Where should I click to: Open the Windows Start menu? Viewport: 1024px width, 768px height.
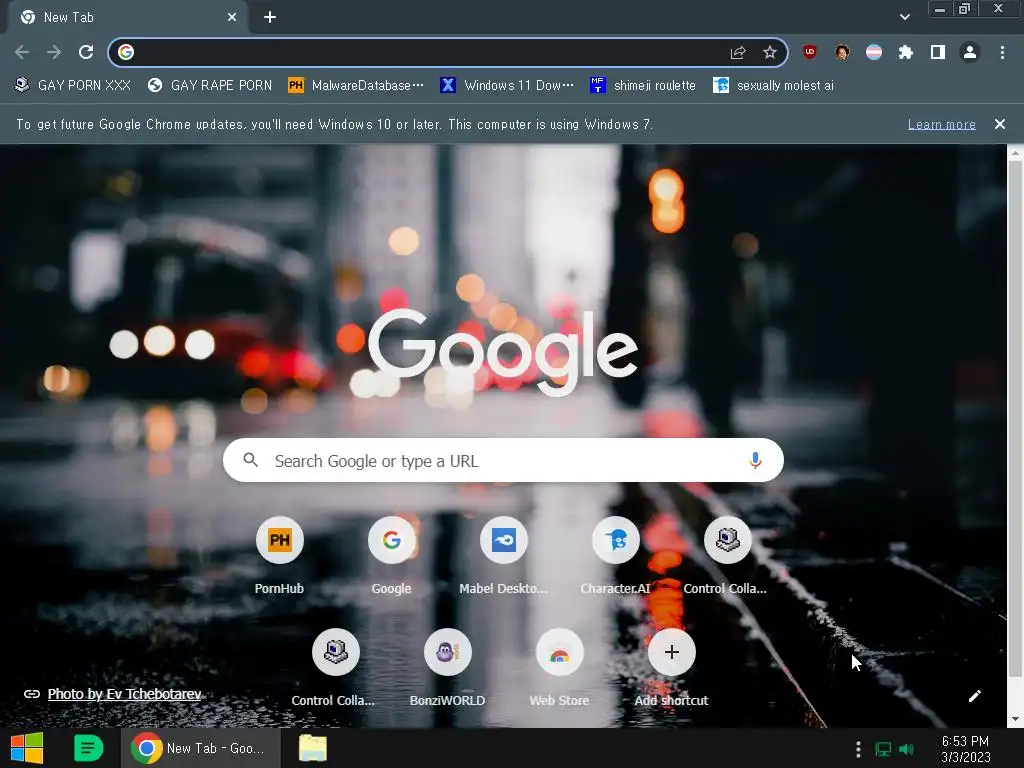(x=27, y=748)
